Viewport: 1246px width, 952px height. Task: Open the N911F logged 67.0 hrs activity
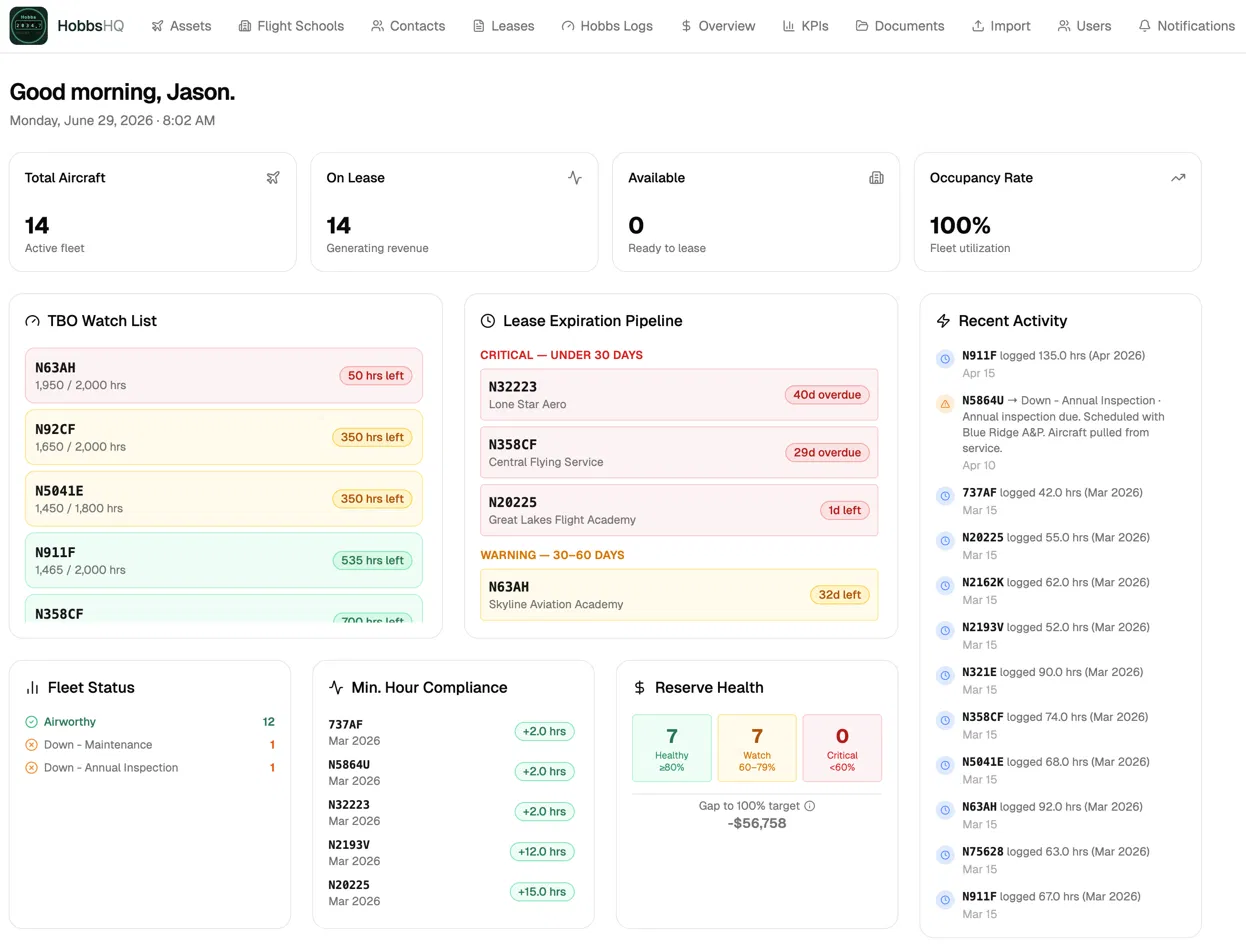(x=1061, y=905)
